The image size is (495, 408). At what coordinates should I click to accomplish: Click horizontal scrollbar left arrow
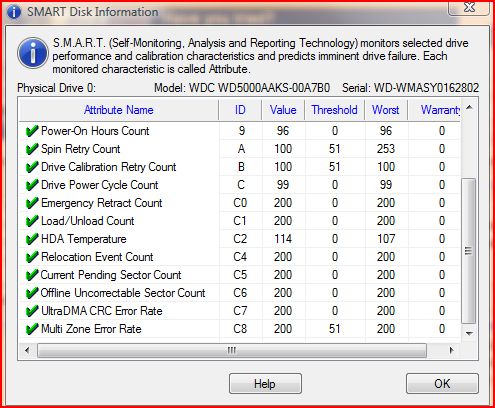[x=27, y=350]
